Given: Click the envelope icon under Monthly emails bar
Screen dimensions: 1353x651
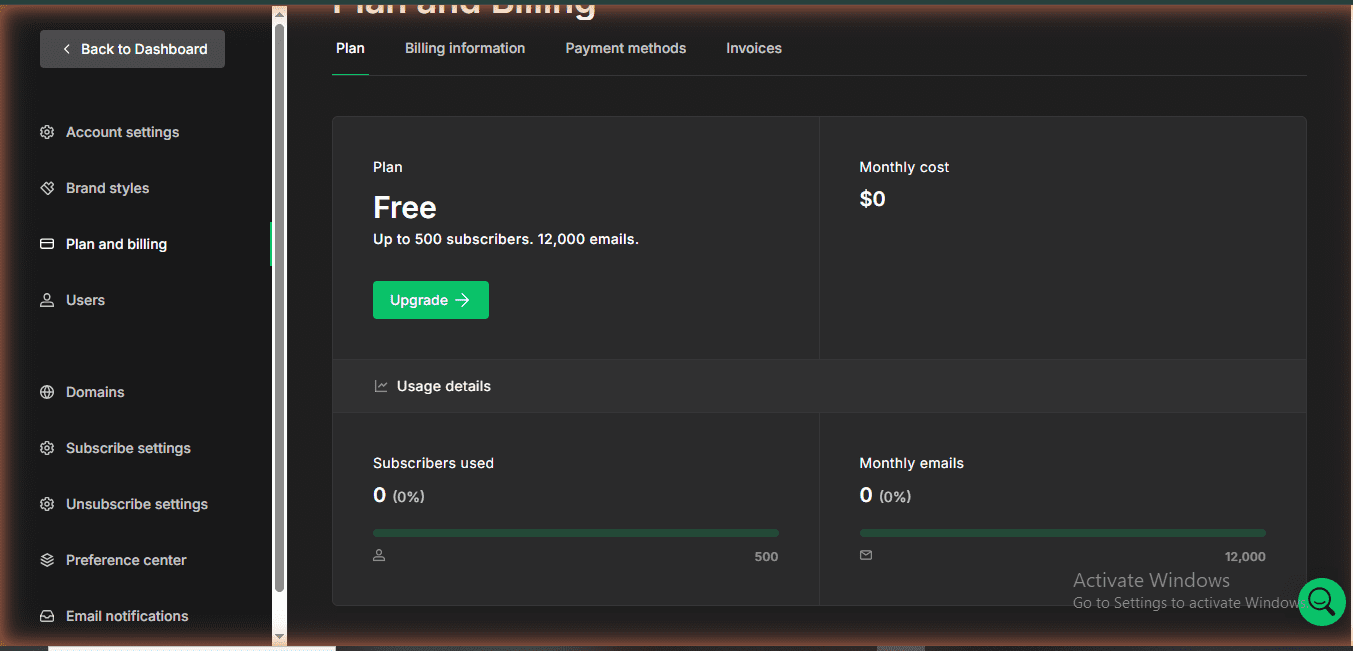Looking at the screenshot, I should click(x=866, y=555).
